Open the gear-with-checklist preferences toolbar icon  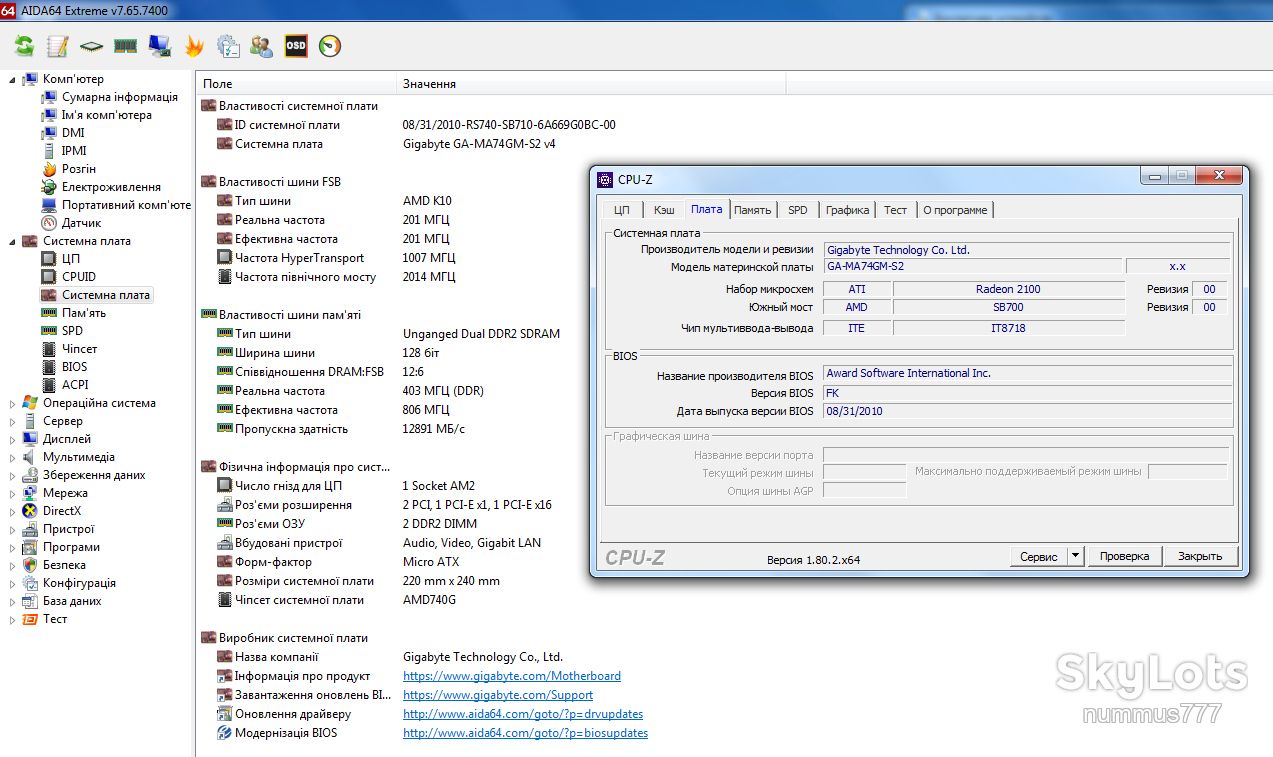pyautogui.click(x=228, y=45)
